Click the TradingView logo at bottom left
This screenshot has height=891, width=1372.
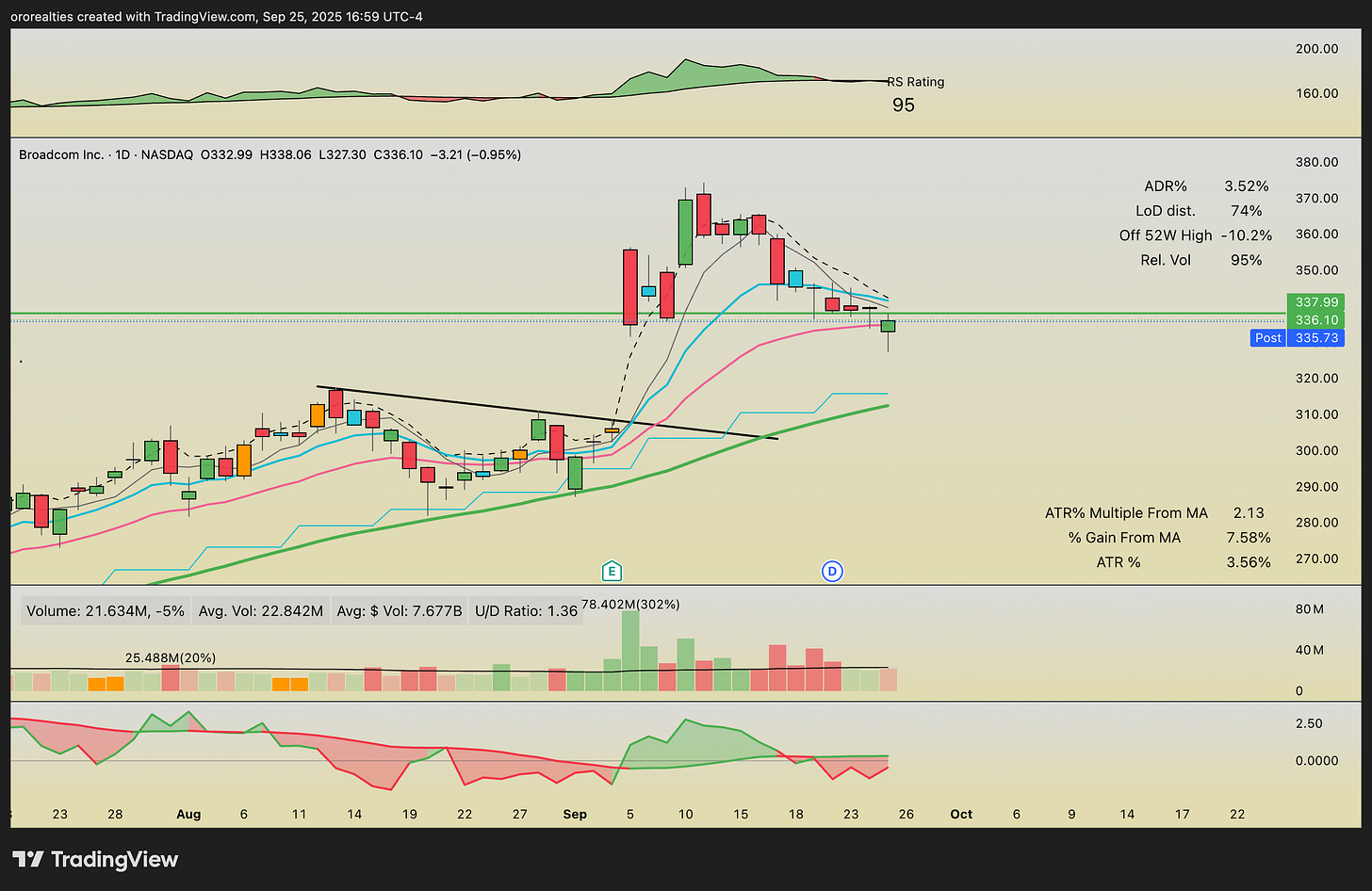pos(95,859)
